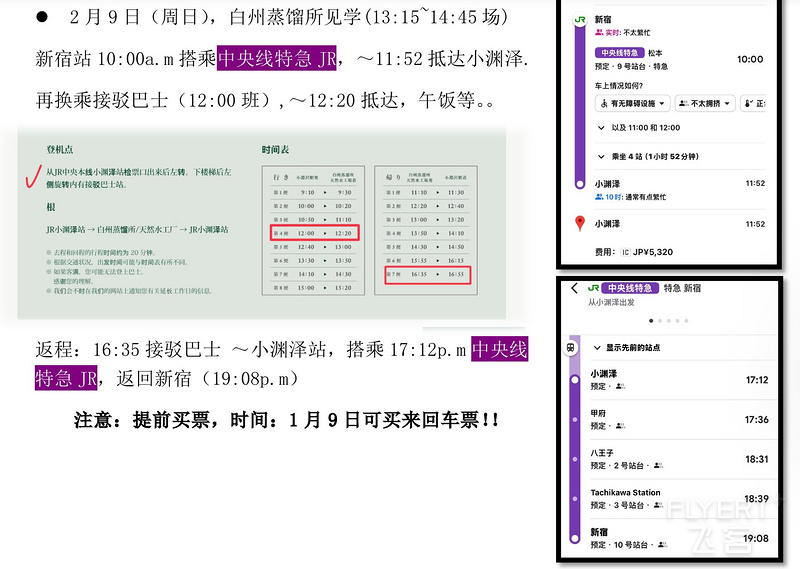Click the JR小渊泽站 → 白州蒸馏所 route line

pyautogui.click(x=137, y=230)
